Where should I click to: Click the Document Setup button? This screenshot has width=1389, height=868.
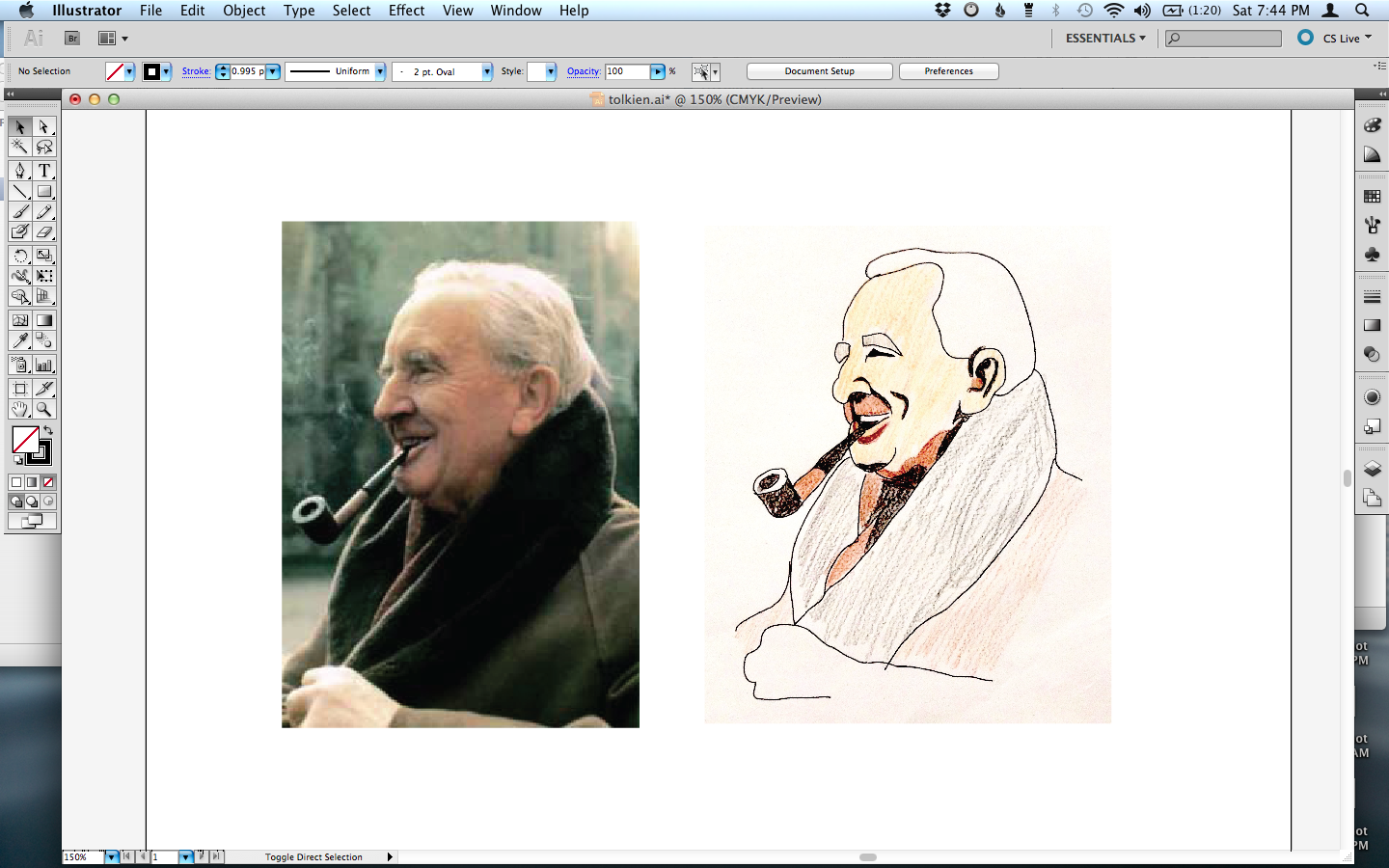(819, 70)
